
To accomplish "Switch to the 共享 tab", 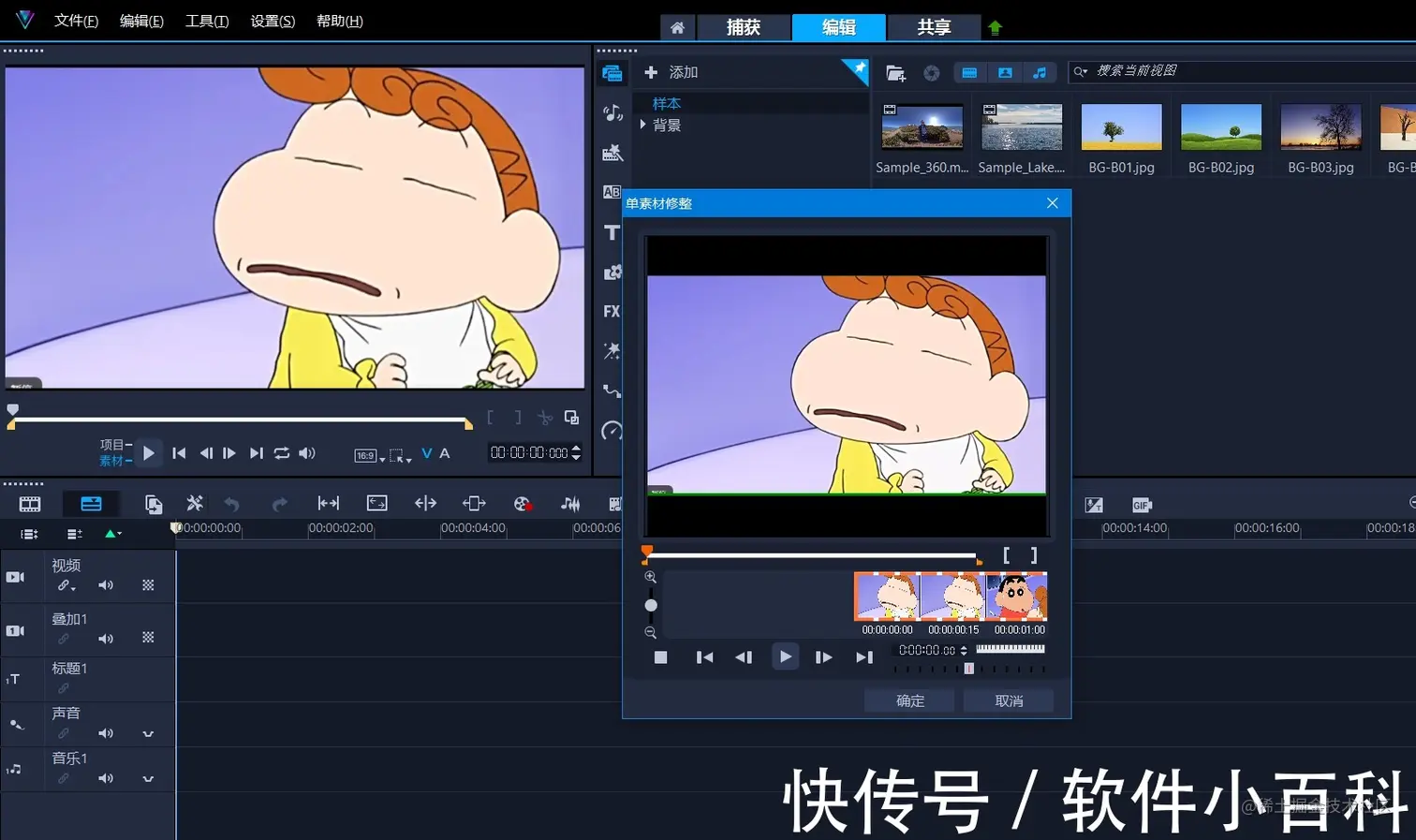I will pos(934,27).
